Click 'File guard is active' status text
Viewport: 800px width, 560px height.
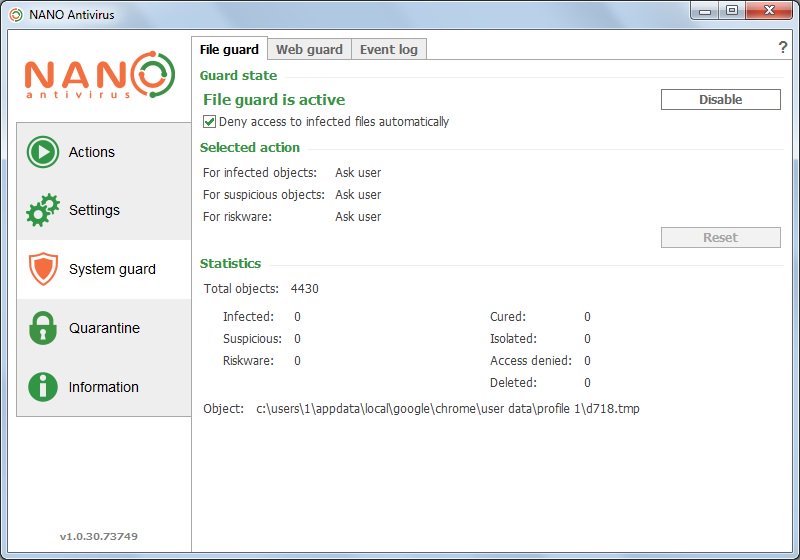pos(274,99)
